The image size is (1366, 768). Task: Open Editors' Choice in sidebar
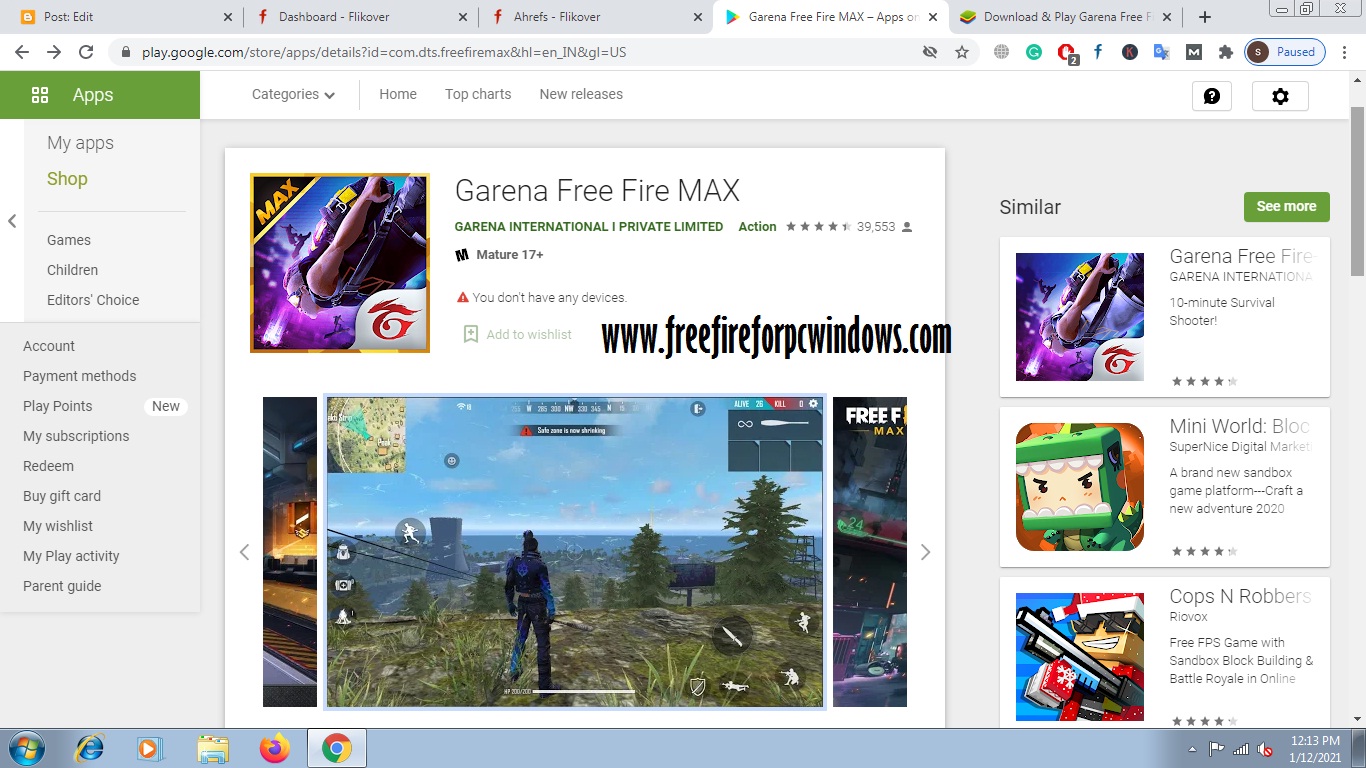93,300
